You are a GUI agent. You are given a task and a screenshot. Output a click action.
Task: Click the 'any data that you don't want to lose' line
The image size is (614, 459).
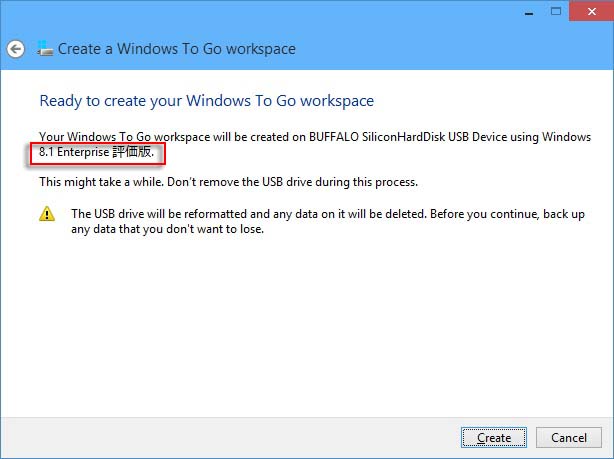167,229
